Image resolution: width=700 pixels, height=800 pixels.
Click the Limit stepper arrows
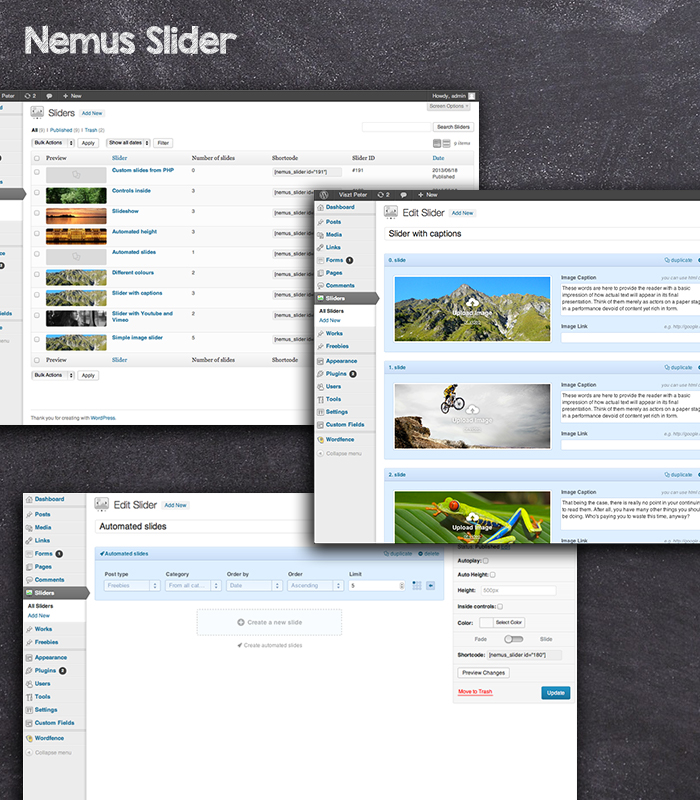(x=402, y=586)
